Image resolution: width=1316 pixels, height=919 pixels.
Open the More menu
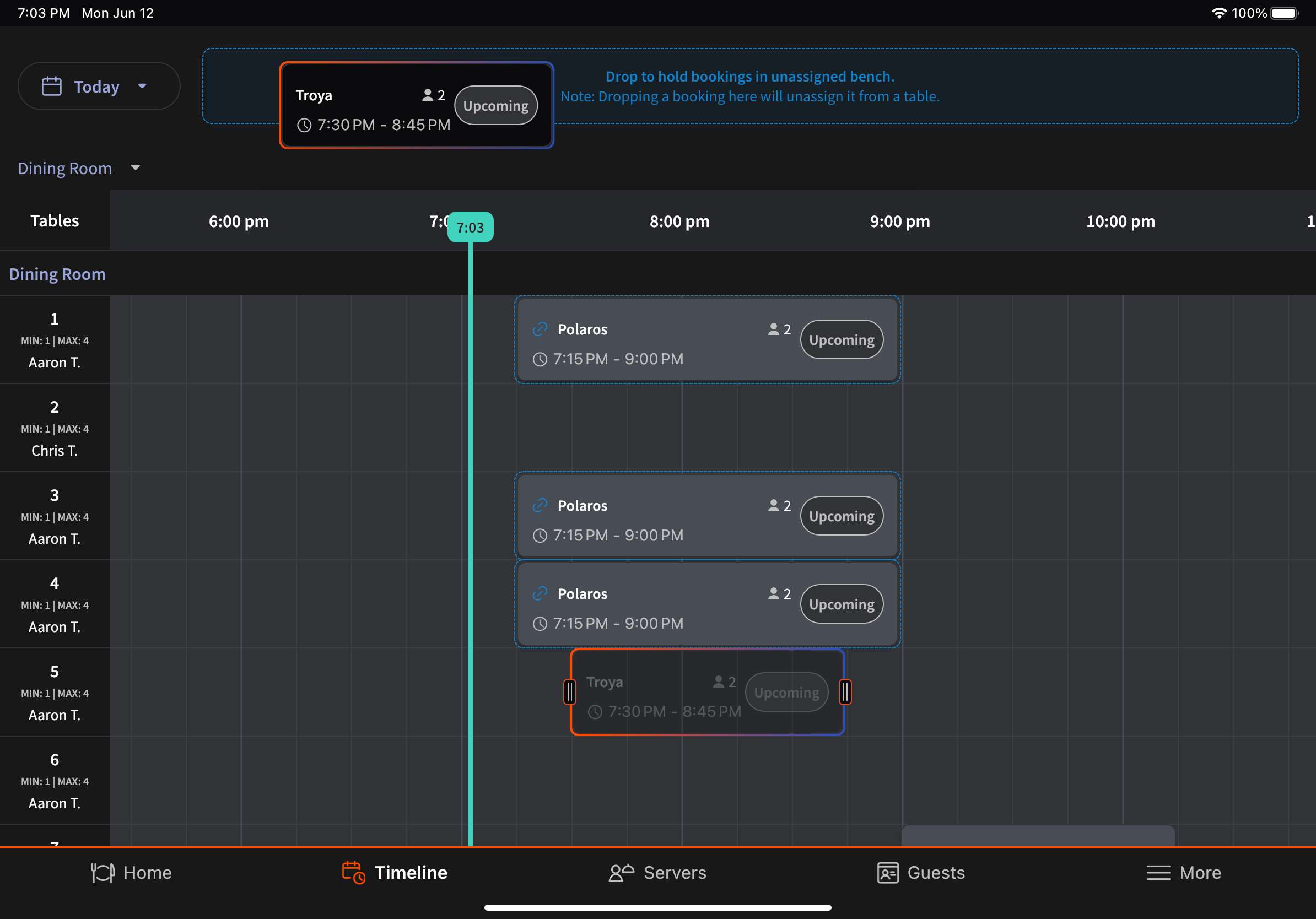[1184, 873]
